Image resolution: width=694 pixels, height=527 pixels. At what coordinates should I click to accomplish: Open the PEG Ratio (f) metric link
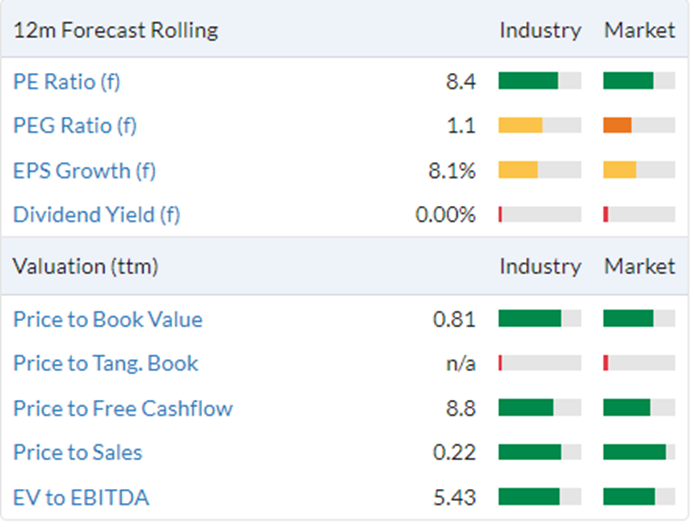75,126
